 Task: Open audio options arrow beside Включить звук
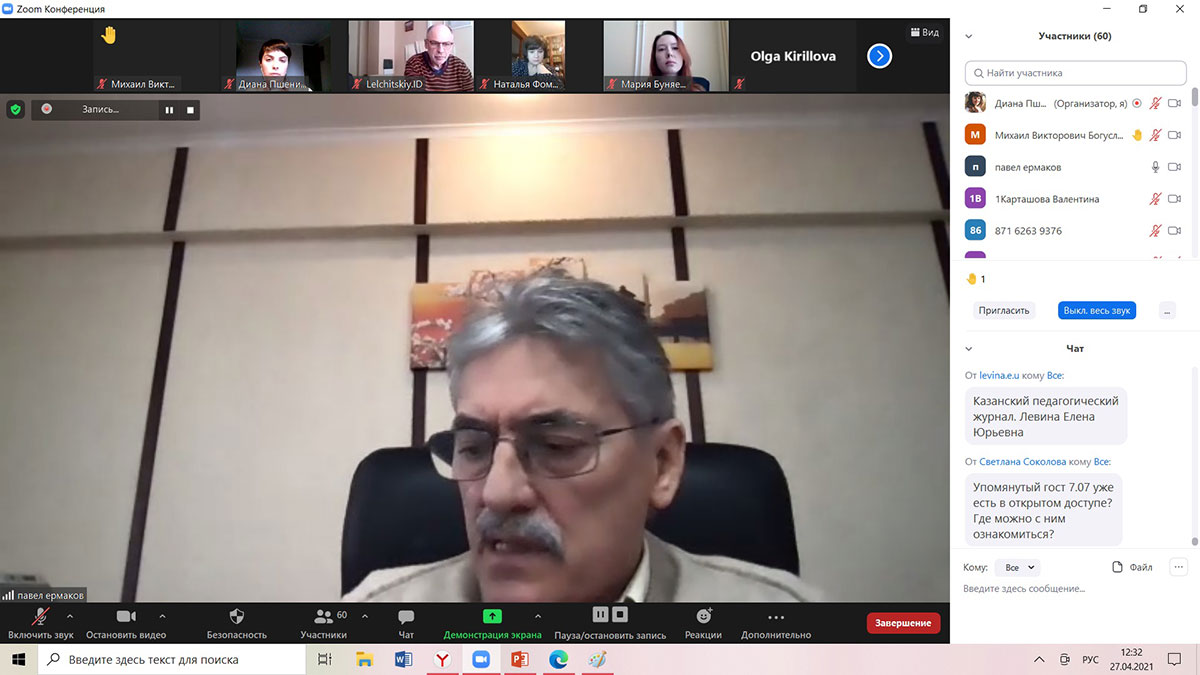[x=70, y=616]
